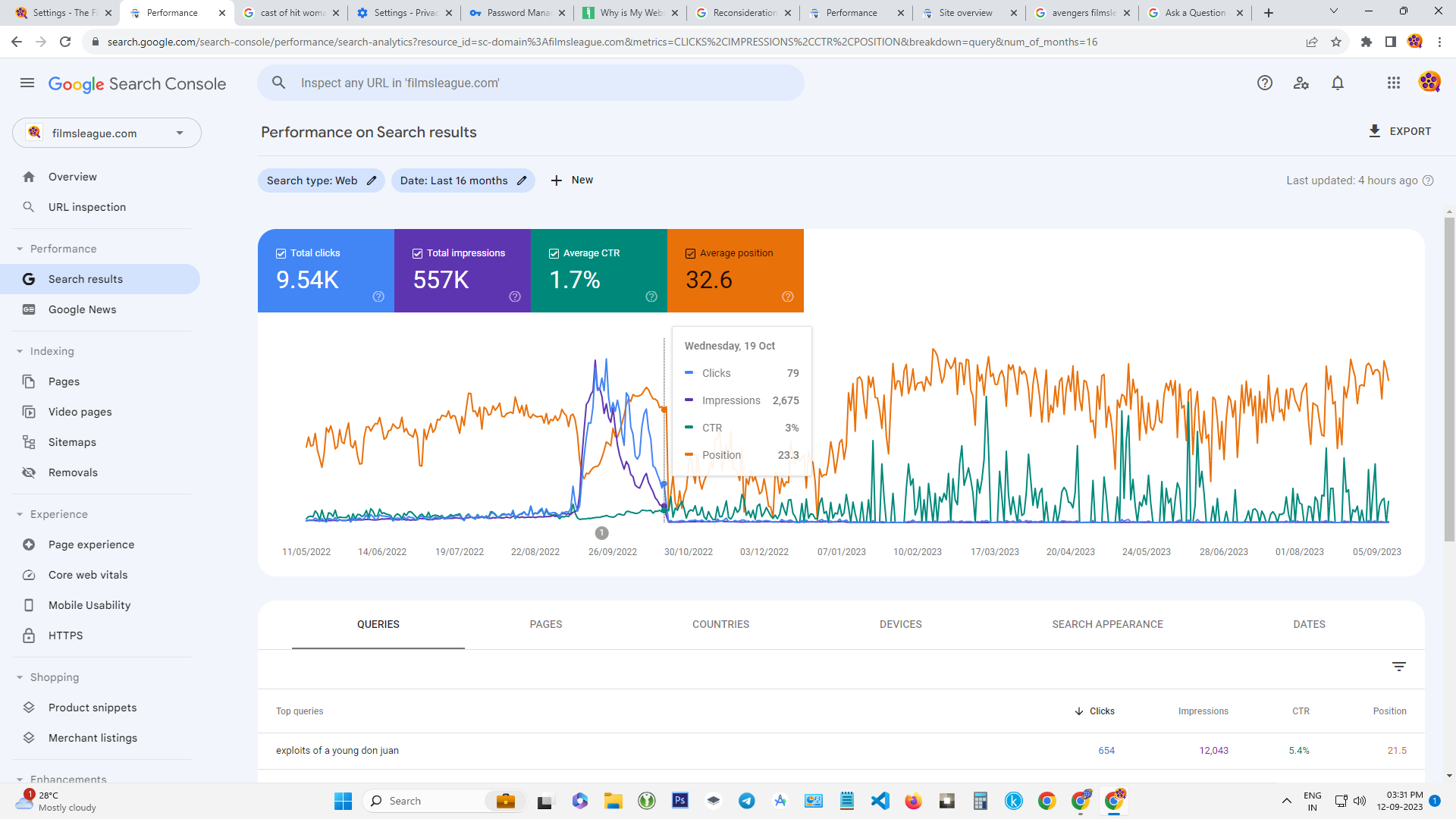Click the pencil on Search type chip
Viewport: 1456px width, 819px height.
tap(372, 180)
